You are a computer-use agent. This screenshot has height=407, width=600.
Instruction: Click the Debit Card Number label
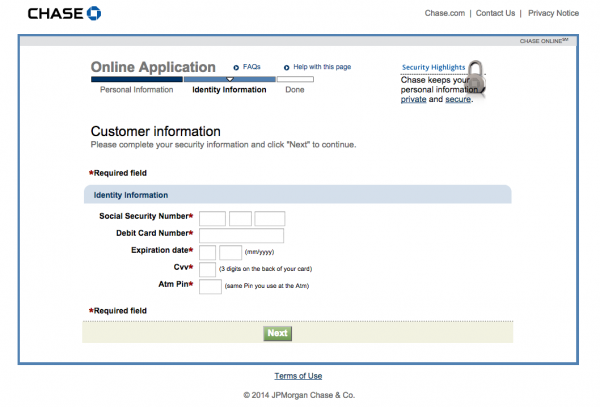152,233
